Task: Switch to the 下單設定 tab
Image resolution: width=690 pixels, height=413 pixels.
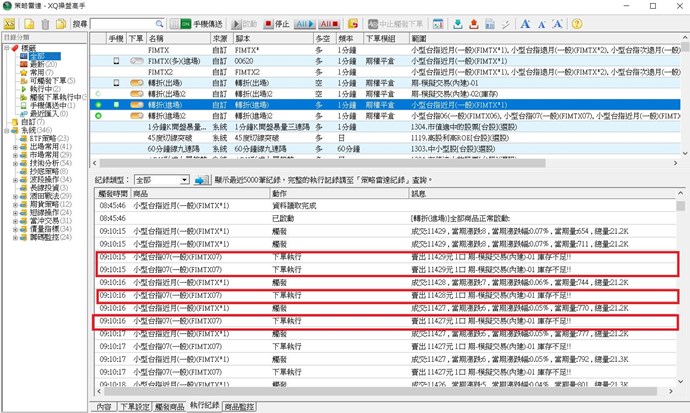Action: coord(135,407)
